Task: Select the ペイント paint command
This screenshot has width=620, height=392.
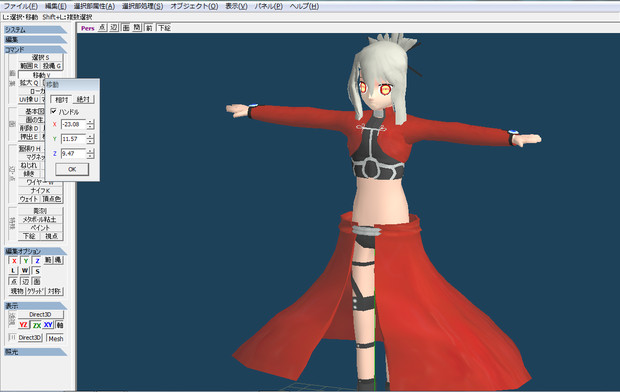Action: point(40,228)
